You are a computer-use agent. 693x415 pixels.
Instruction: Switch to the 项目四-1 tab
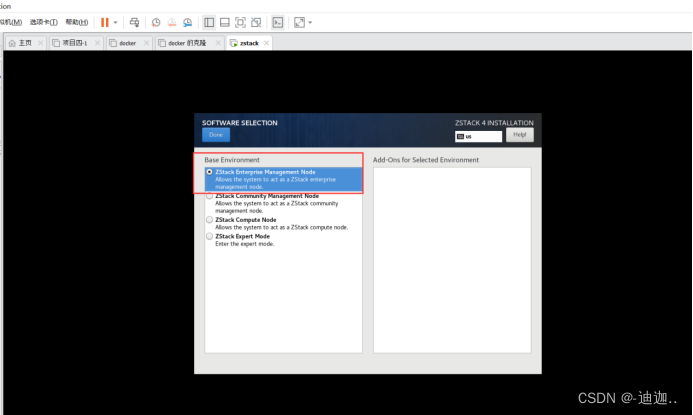point(75,43)
